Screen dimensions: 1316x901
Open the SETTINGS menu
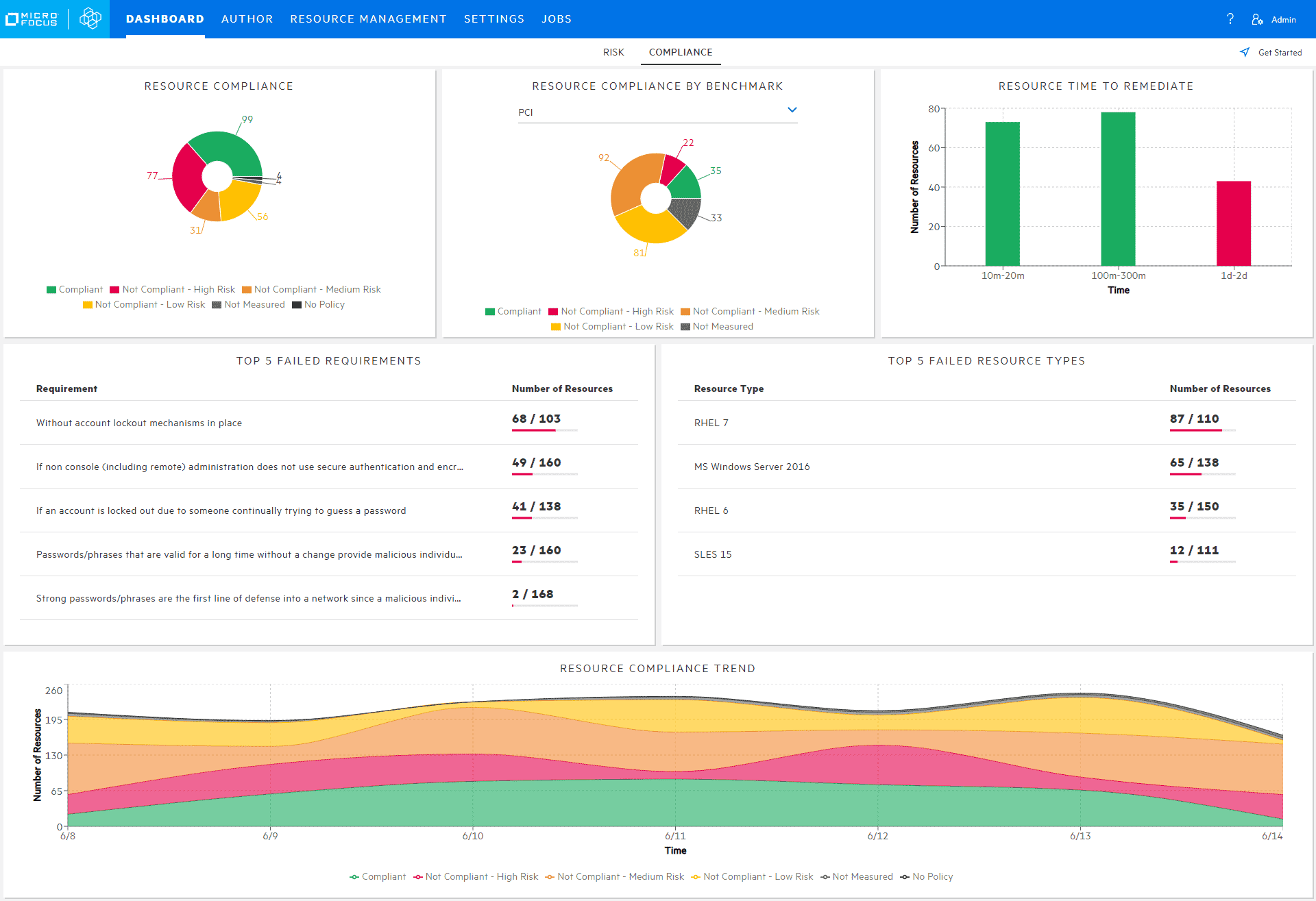click(494, 18)
